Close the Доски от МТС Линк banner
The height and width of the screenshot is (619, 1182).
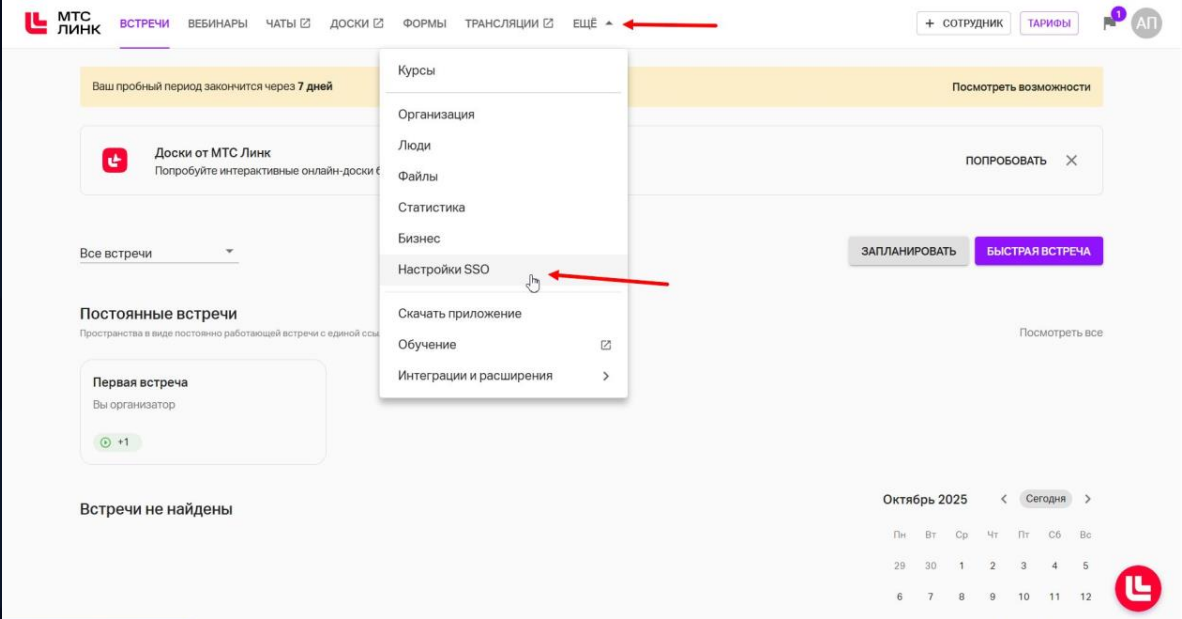pyautogui.click(x=1071, y=161)
